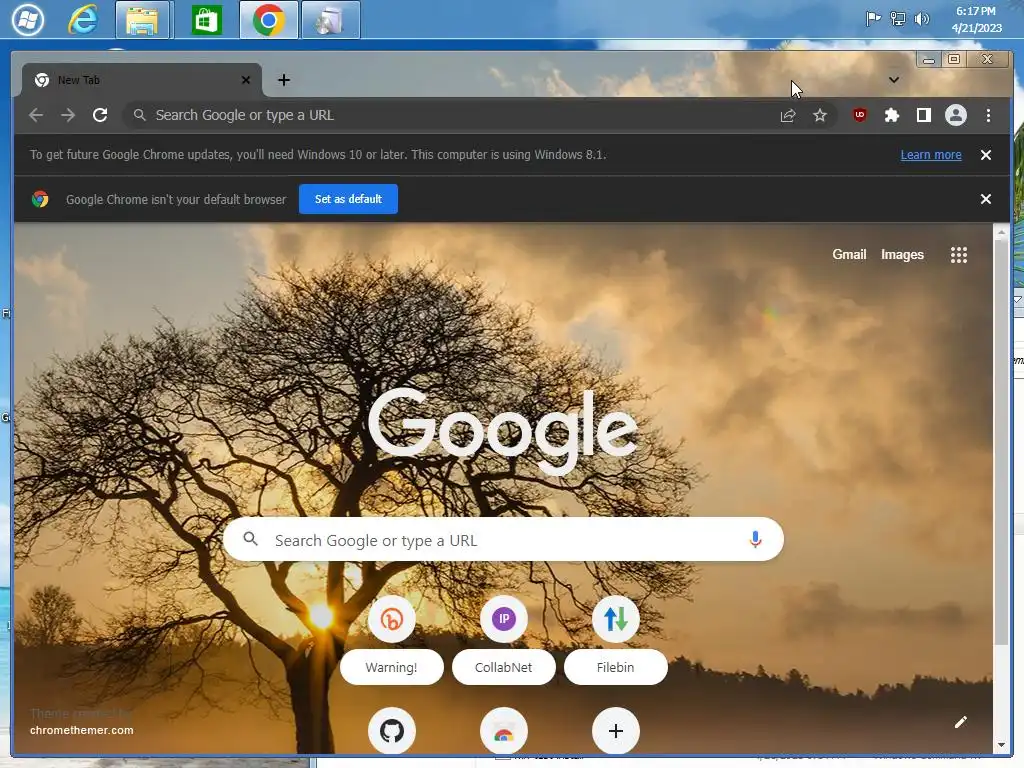Image resolution: width=1024 pixels, height=768 pixels.
Task: Open the Windows Start button
Action: click(28, 20)
